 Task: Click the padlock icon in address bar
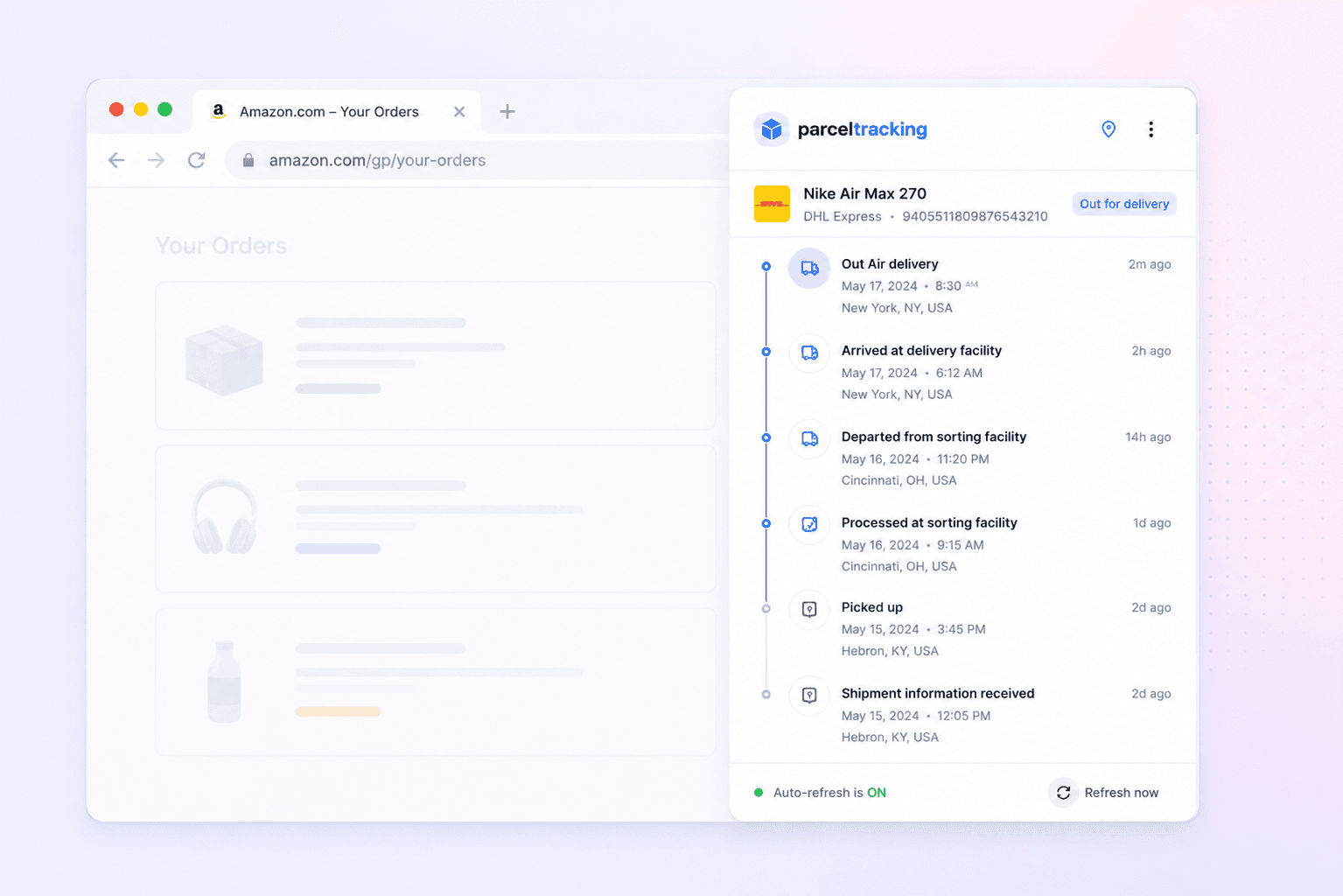[248, 160]
